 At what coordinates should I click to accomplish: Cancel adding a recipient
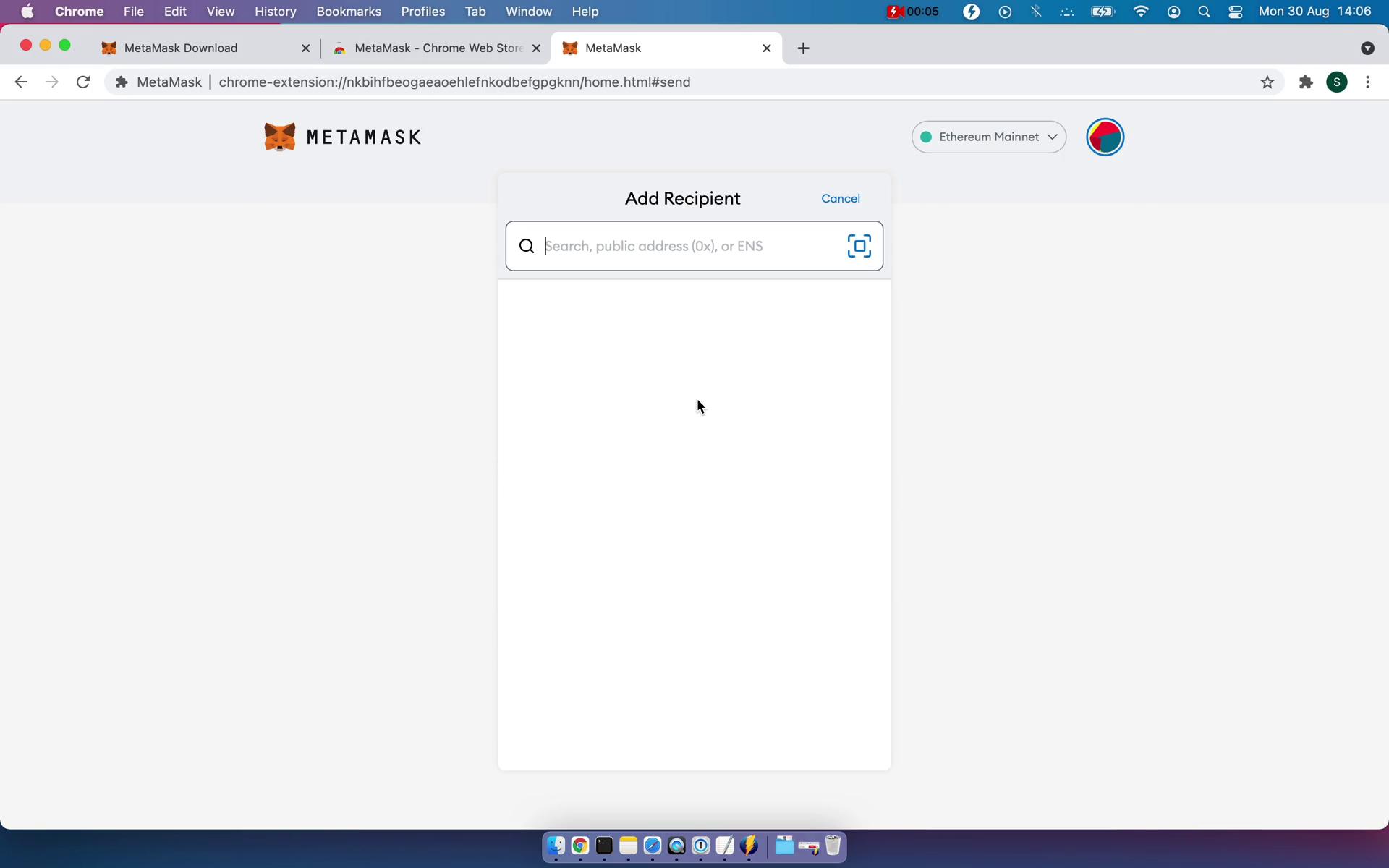coord(840,198)
